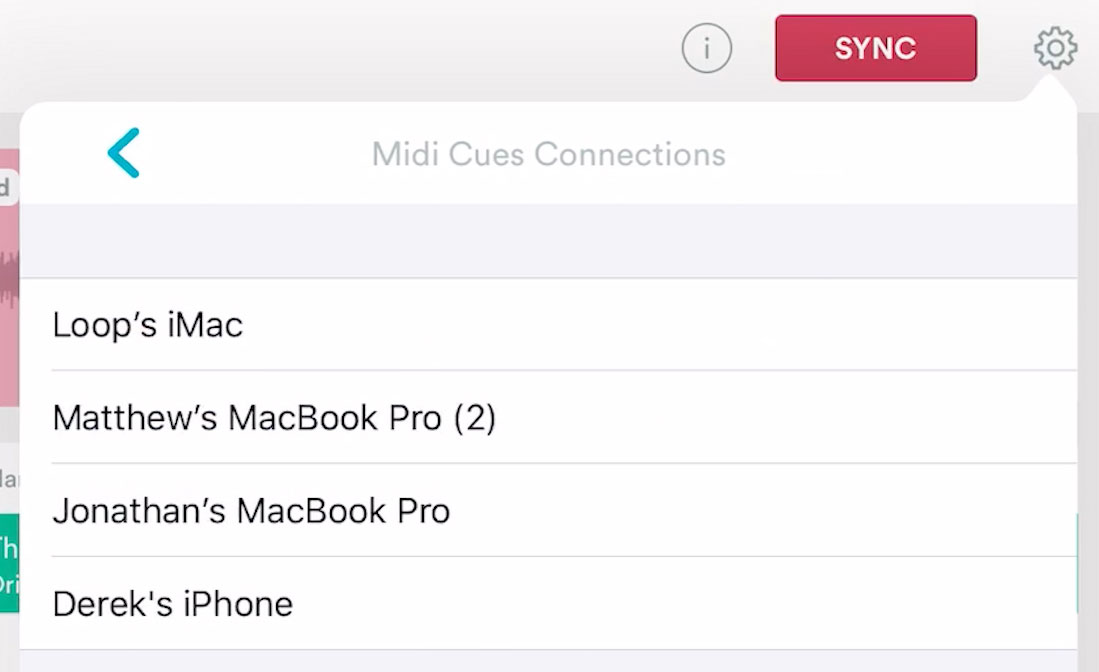This screenshot has height=672, width=1099.
Task: Open app settings with the cog icon
Action: [1056, 47]
